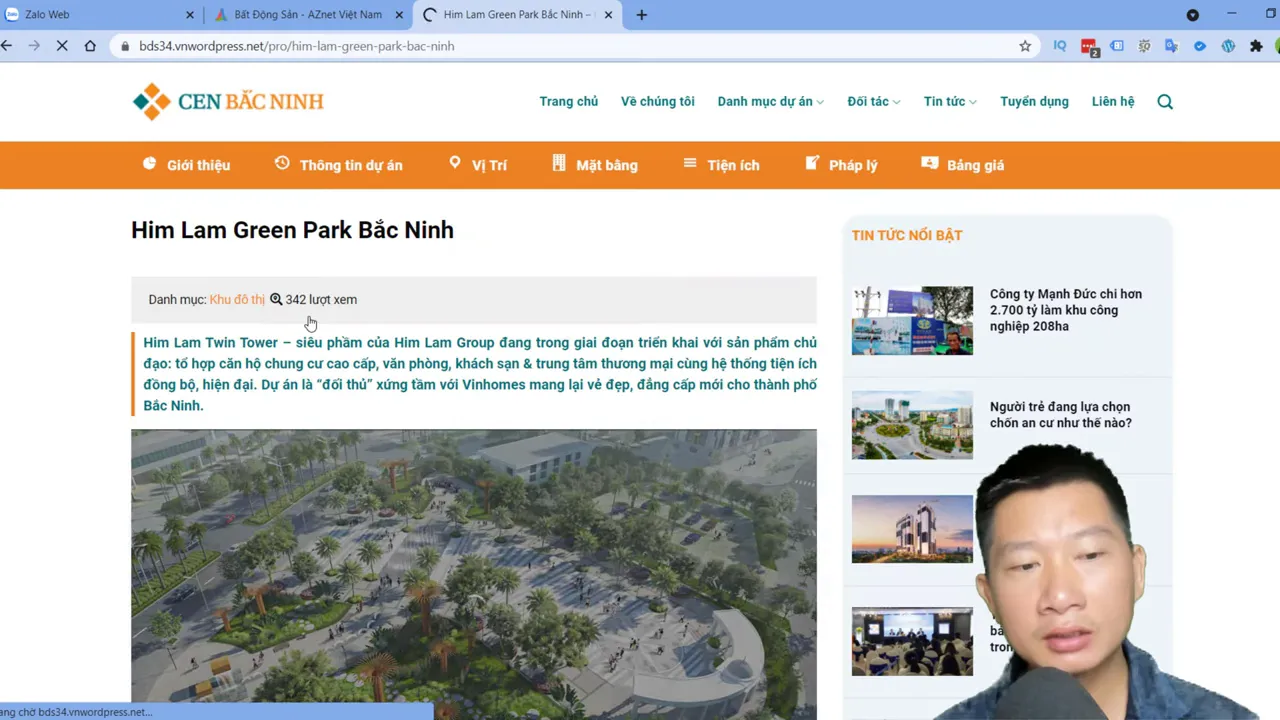Click the industrial park news thumbnail

(x=912, y=321)
